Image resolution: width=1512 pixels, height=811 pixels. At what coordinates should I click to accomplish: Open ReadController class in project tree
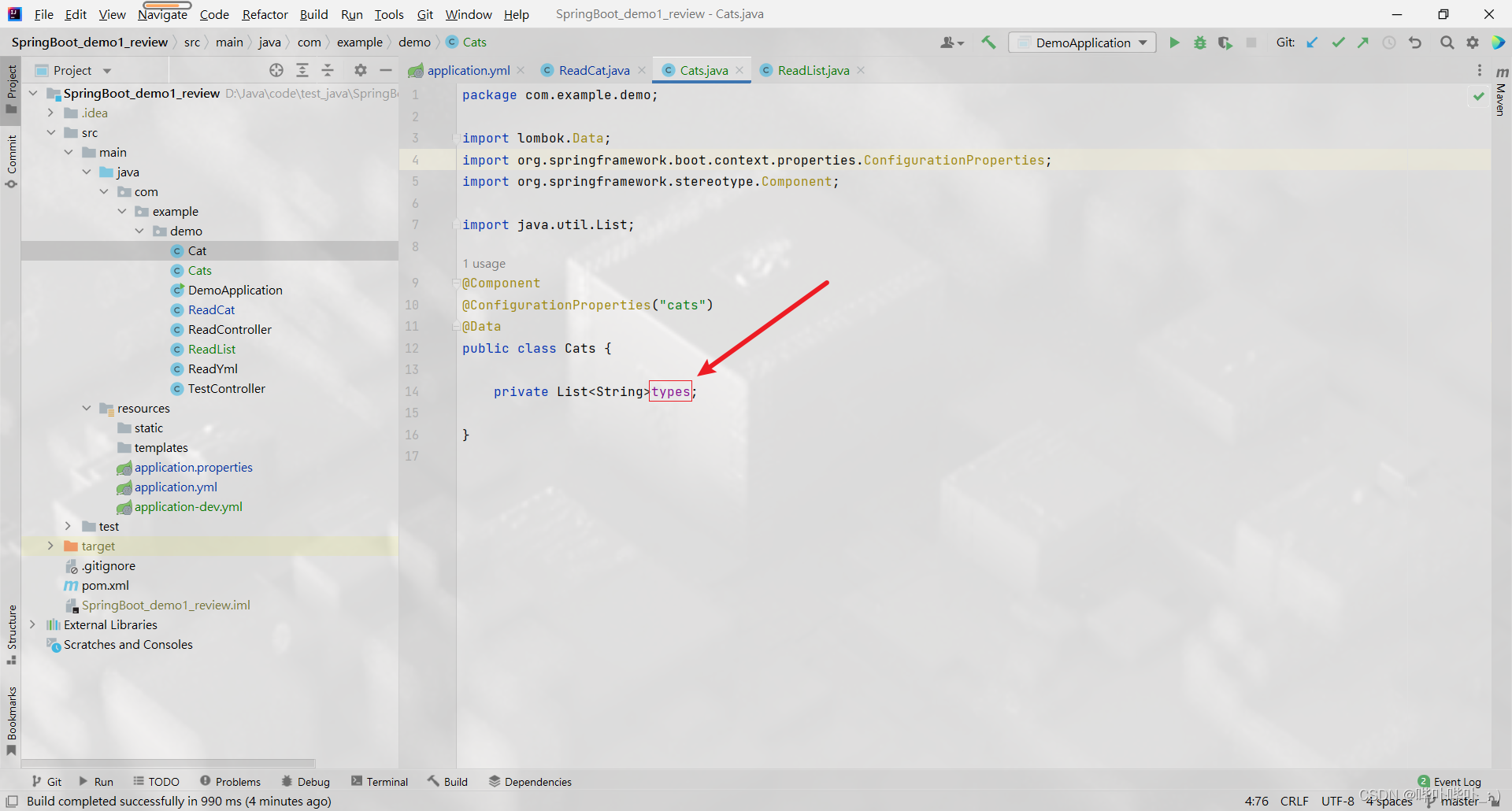pos(229,329)
